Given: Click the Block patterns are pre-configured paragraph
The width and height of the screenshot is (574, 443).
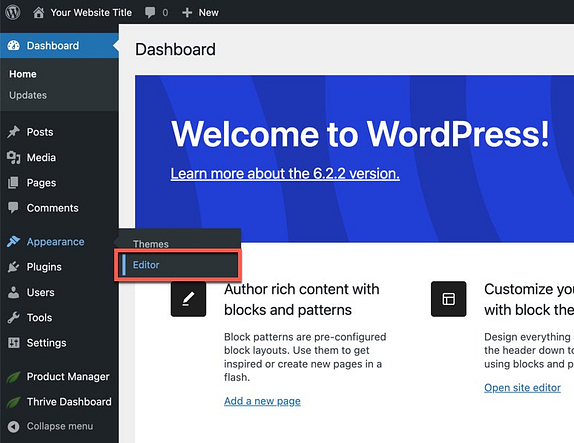Looking at the screenshot, I should 305,357.
